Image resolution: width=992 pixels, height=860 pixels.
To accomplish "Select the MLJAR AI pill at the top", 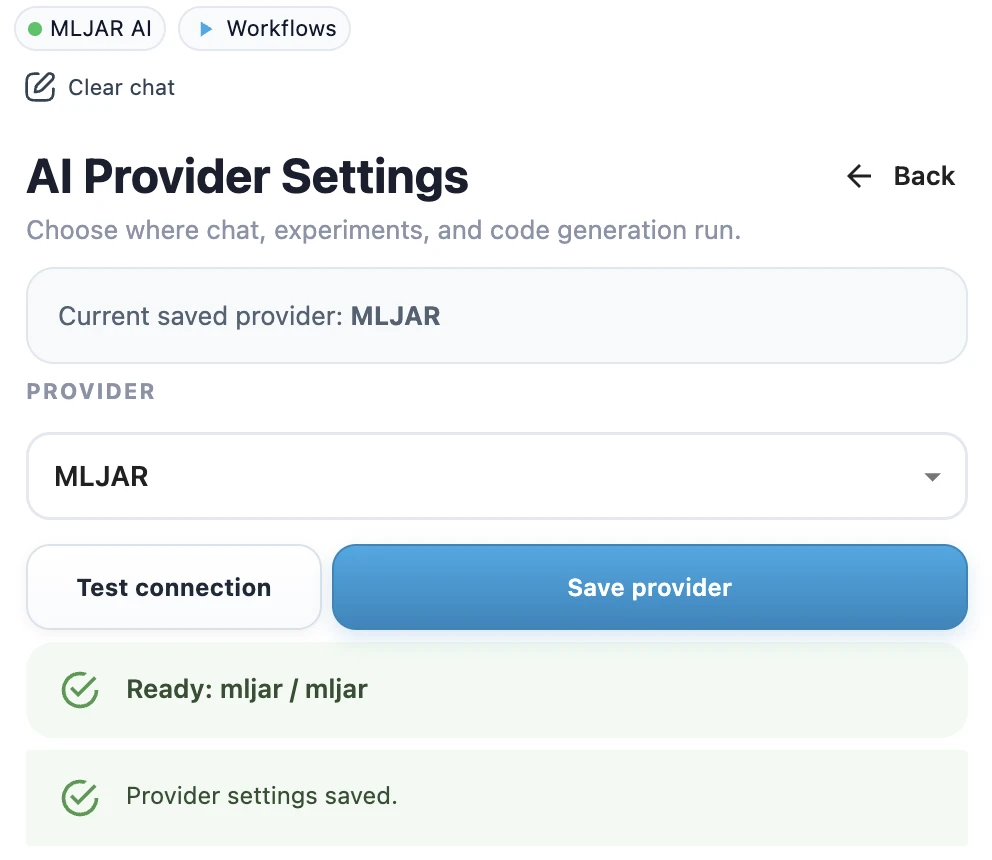I will 90,29.
